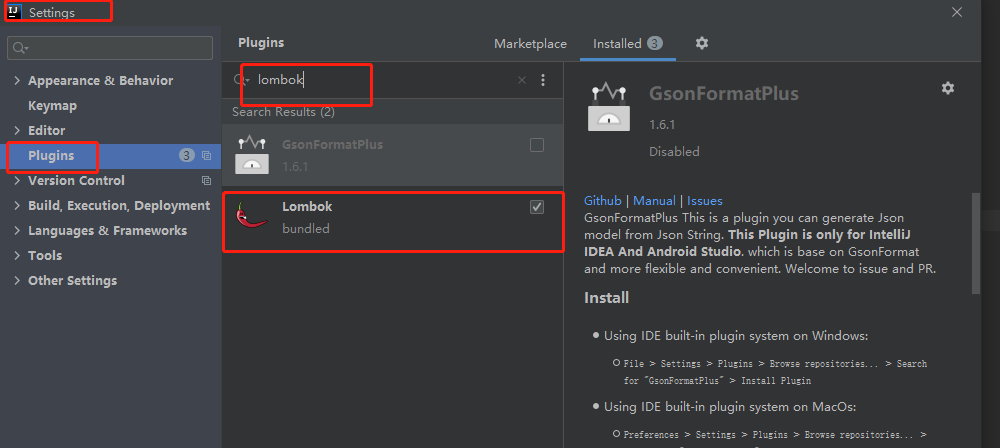This screenshot has height=448, width=1000.
Task: Click the plugin description scrollbar
Action: pyautogui.click(x=976, y=243)
